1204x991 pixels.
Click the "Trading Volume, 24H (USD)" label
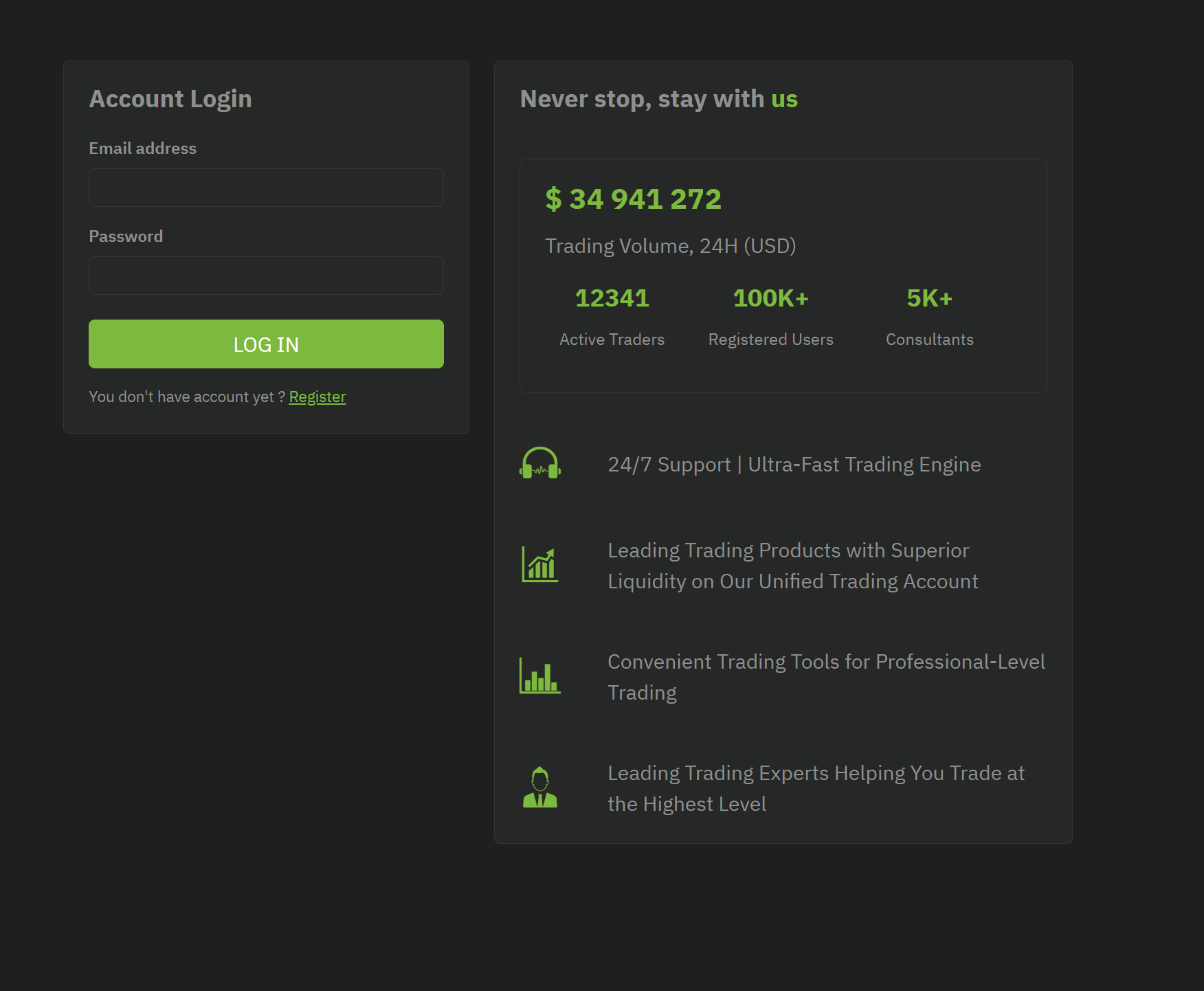pyautogui.click(x=670, y=246)
